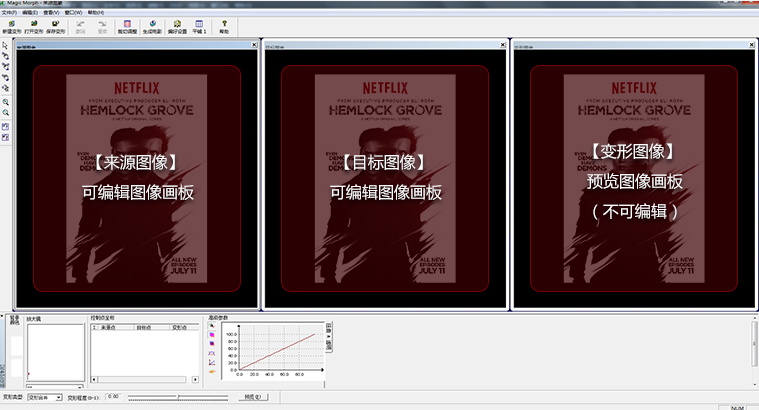The width and height of the screenshot is (759, 410).
Task: Click the upper image-view icon in left toolbar
Action: [5, 126]
